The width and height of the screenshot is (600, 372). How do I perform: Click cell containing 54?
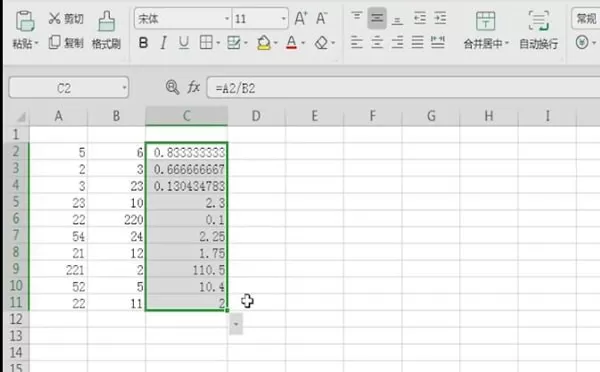[59, 236]
